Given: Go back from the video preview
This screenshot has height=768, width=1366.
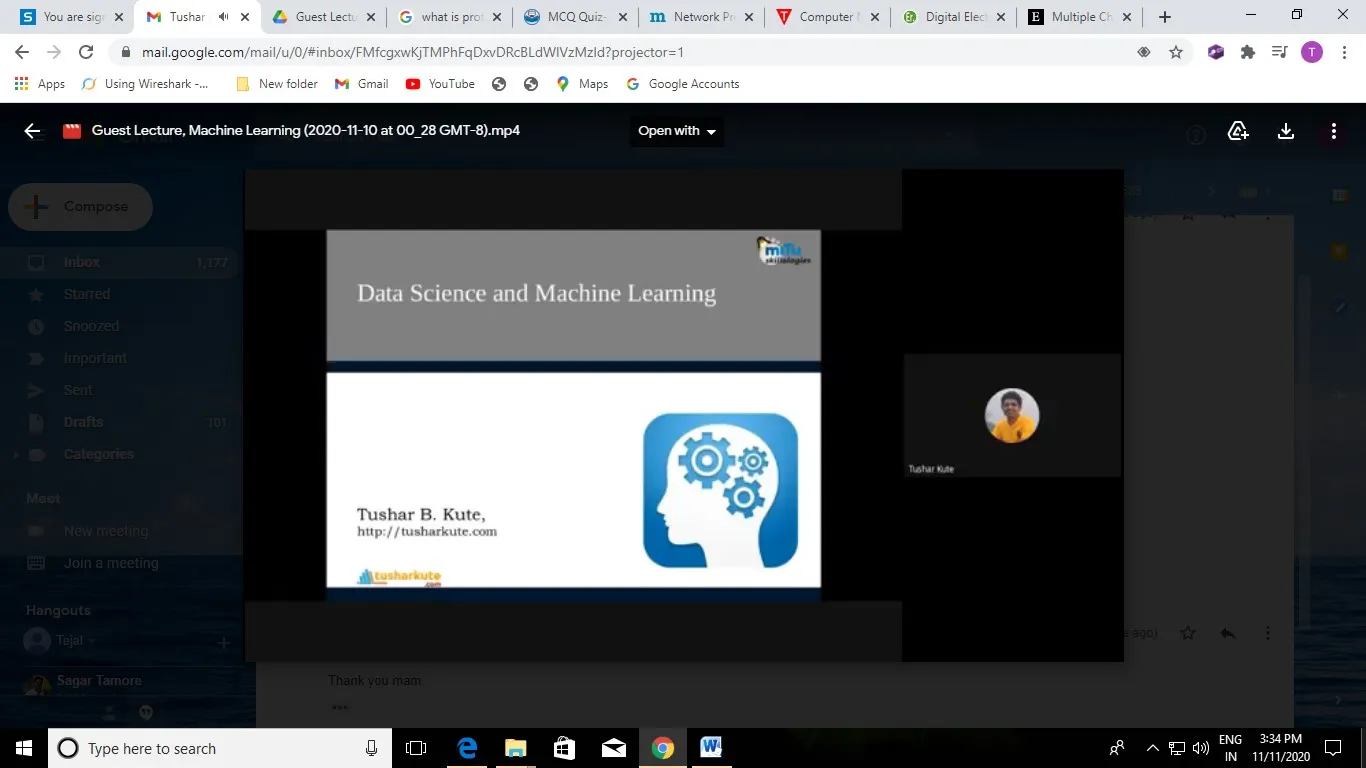Looking at the screenshot, I should (32, 131).
